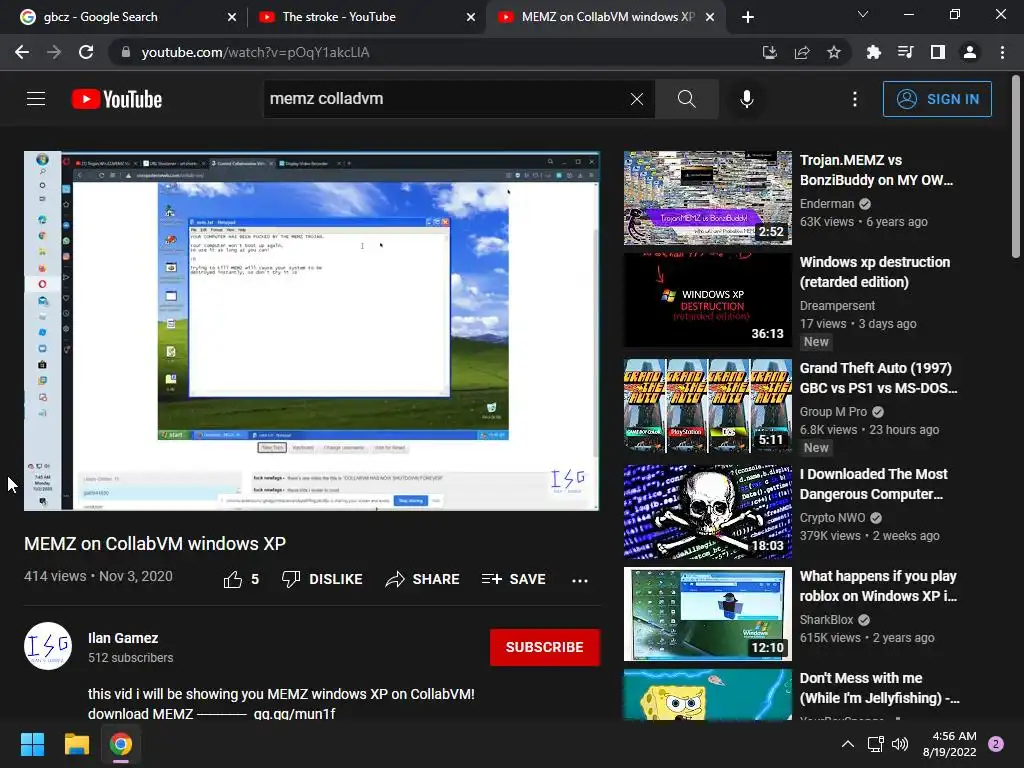Click the address bar URL

[x=255, y=52]
